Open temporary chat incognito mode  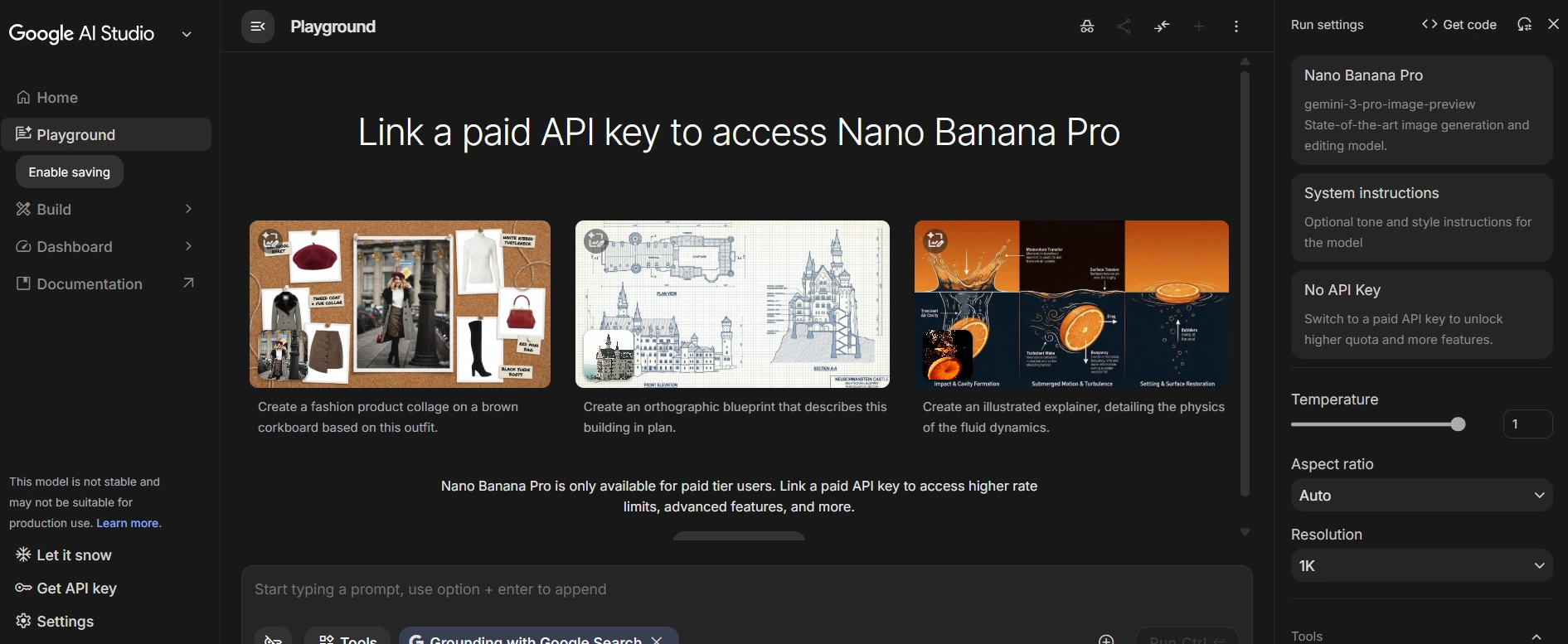click(1087, 27)
